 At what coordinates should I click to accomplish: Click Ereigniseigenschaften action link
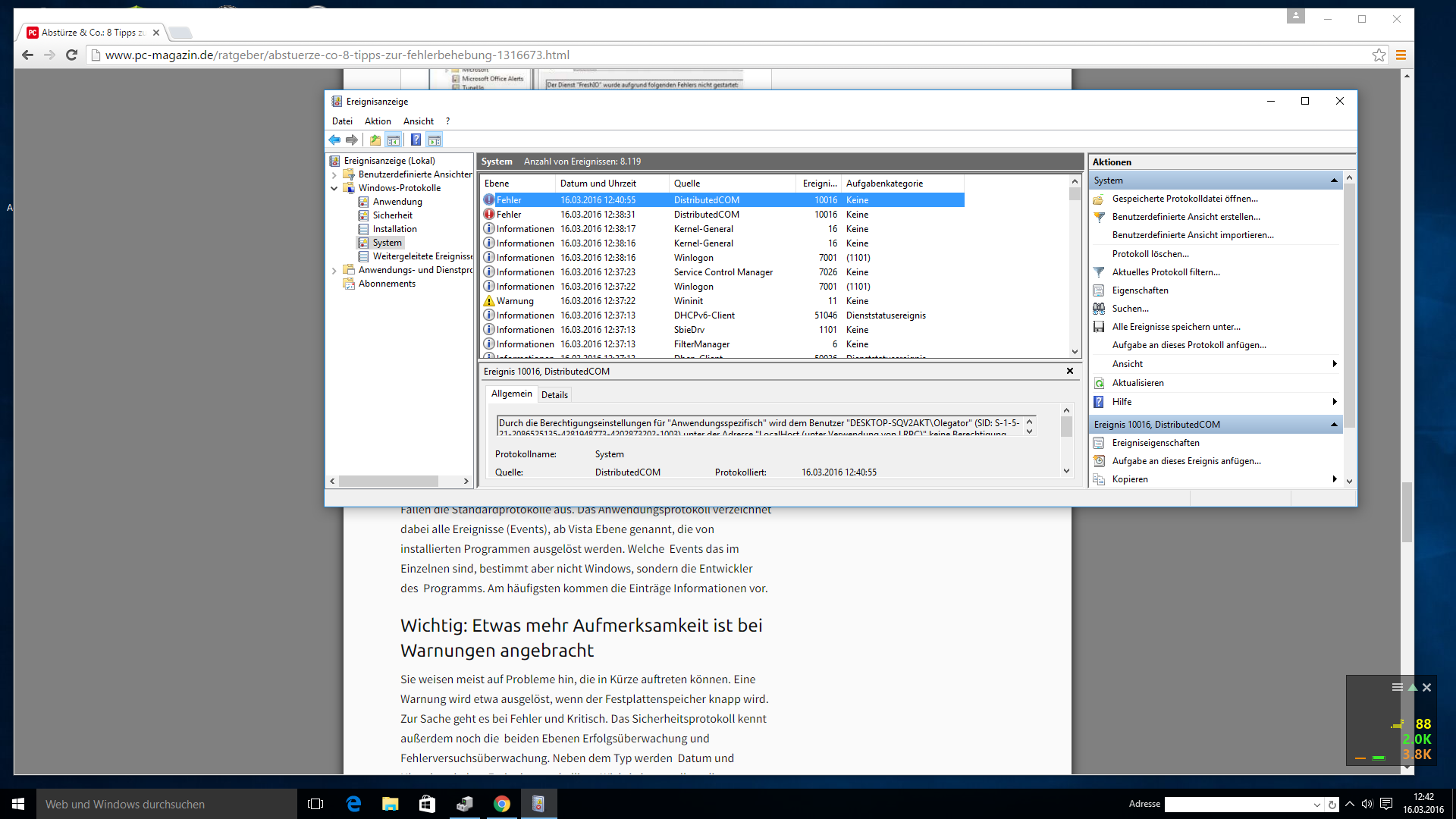coord(1155,443)
